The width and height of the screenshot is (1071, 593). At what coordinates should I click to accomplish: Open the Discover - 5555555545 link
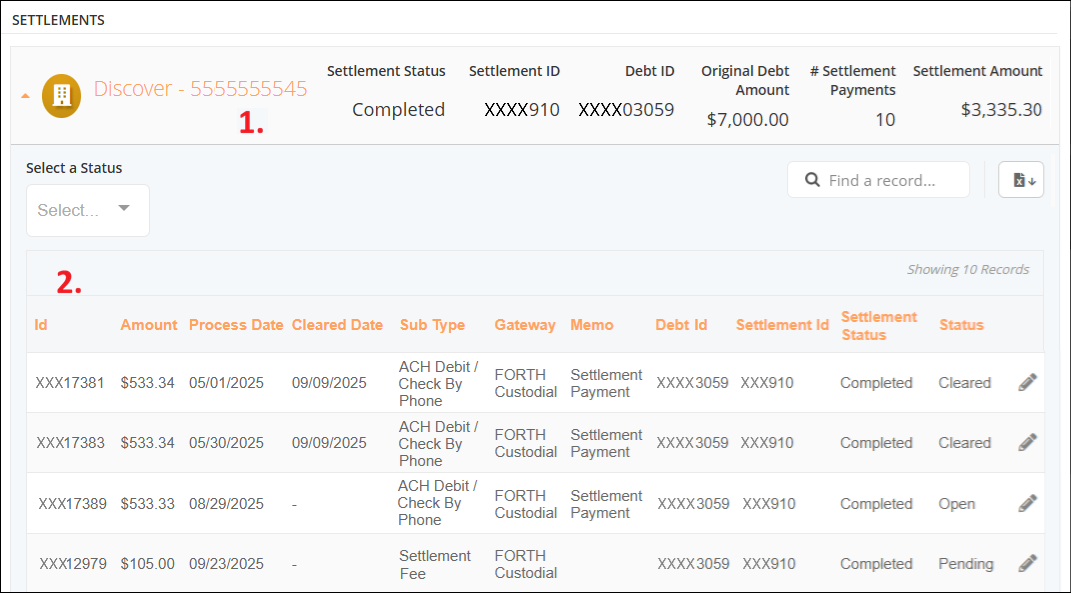(x=200, y=89)
